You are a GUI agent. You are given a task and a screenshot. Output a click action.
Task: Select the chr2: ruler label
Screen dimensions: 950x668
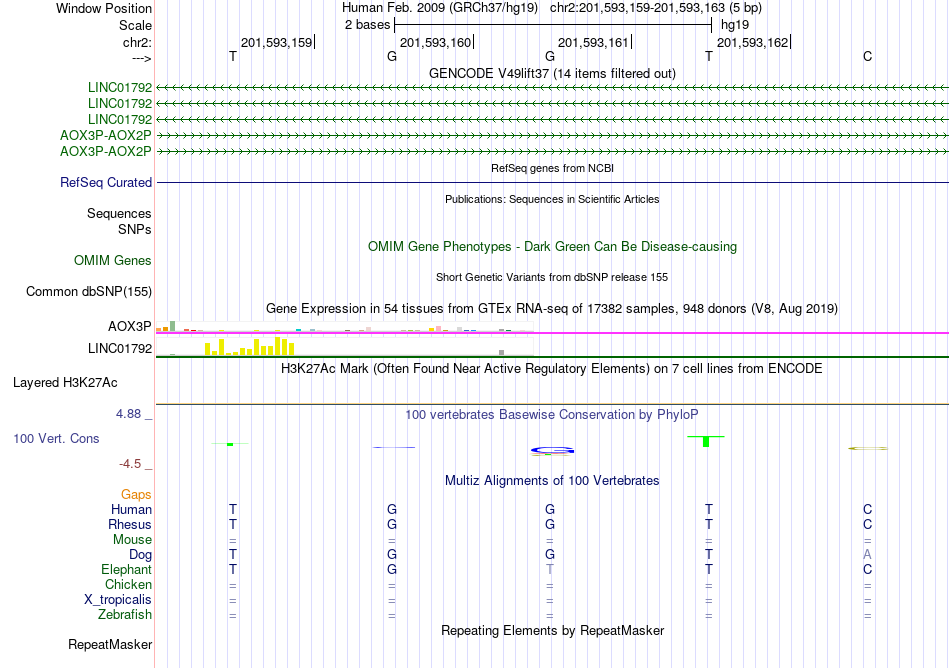tap(137, 42)
